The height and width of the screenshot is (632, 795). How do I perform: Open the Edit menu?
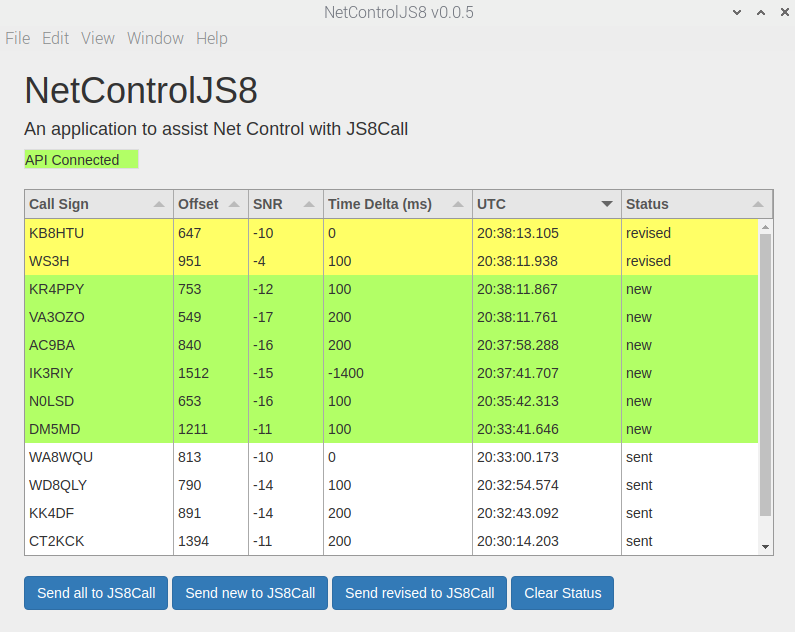55,38
